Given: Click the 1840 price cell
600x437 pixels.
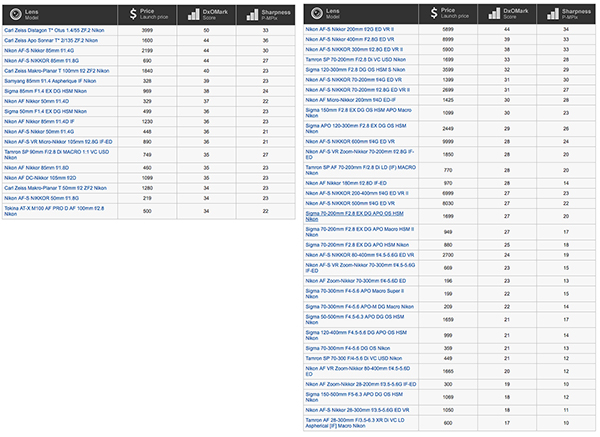Looking at the screenshot, I should pos(147,71).
